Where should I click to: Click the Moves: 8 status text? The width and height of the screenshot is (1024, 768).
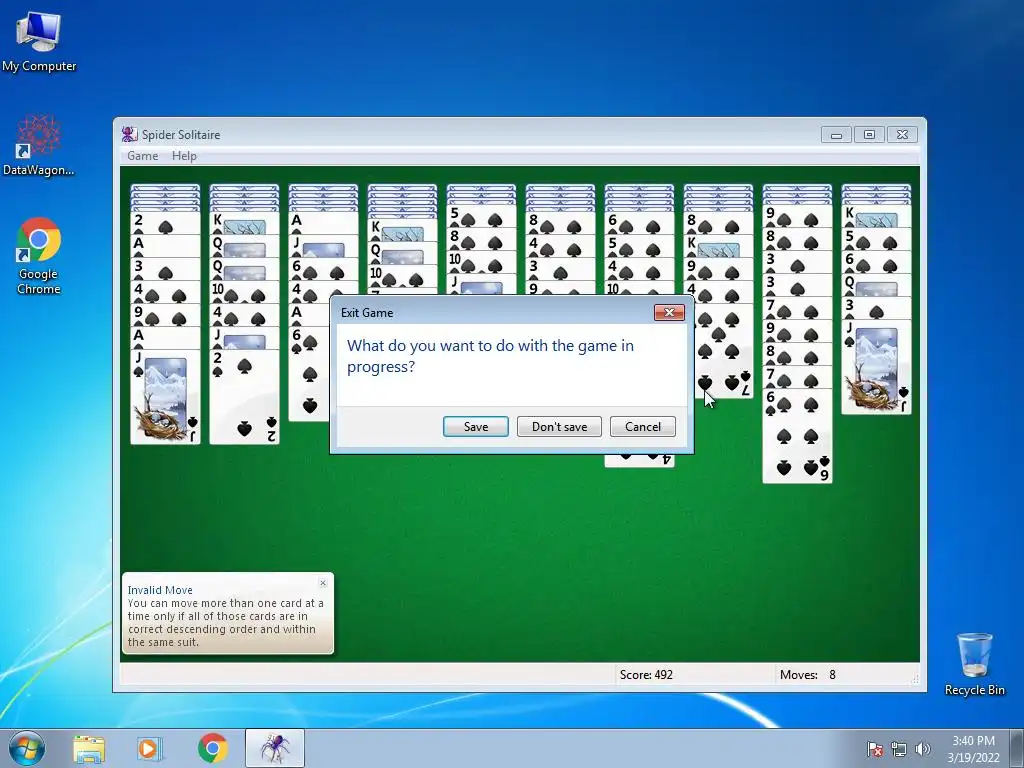808,675
